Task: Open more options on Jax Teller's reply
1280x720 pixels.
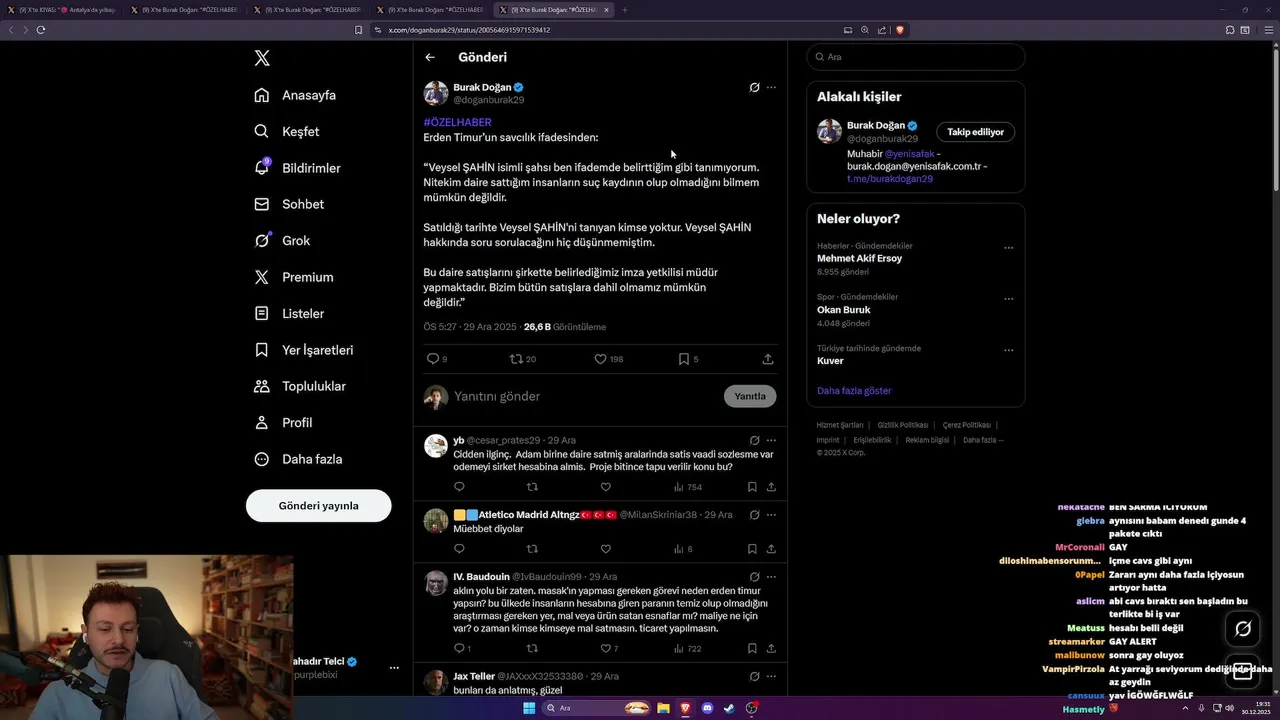Action: 771,677
